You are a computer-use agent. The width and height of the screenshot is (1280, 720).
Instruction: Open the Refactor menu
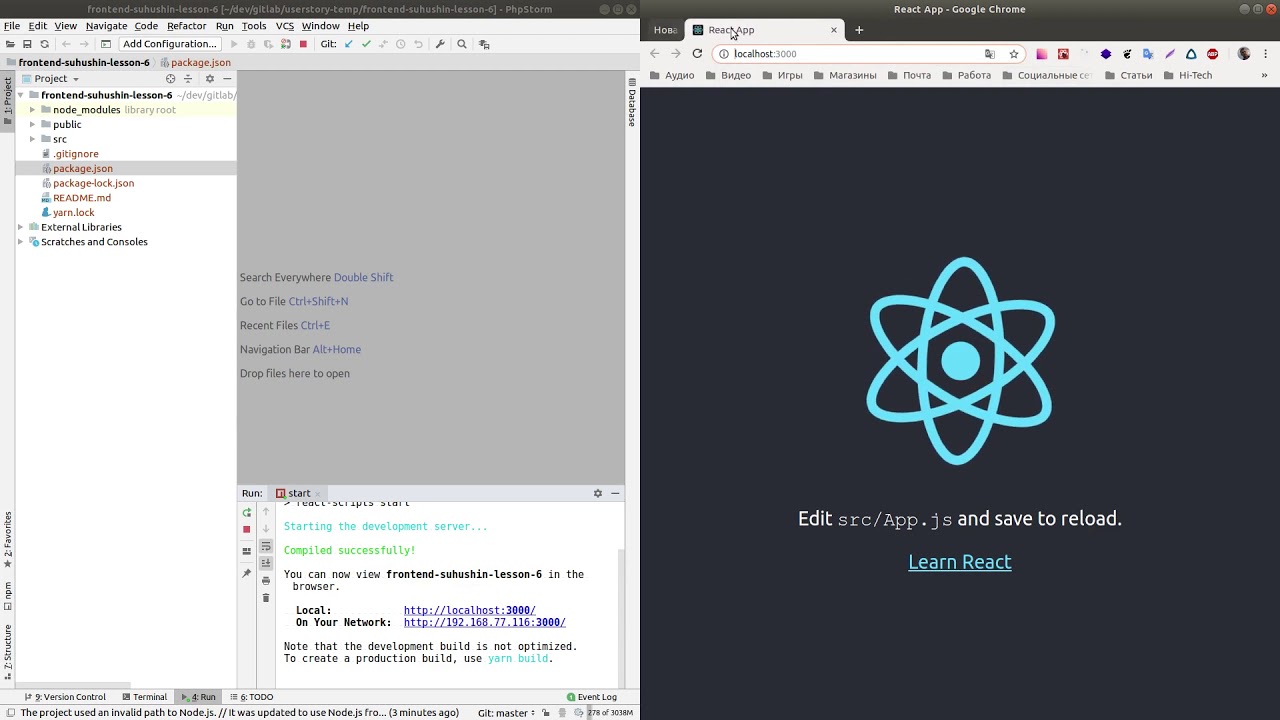[187, 26]
